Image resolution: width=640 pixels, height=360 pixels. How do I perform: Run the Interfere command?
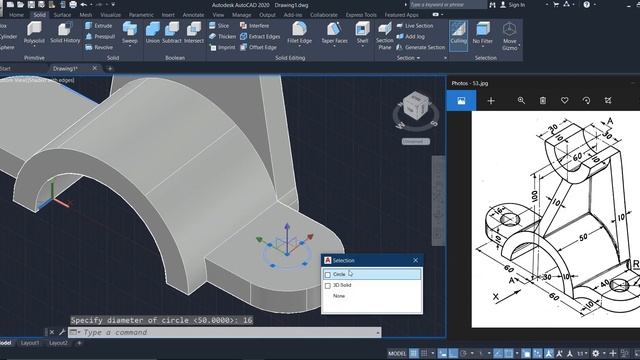coord(254,26)
